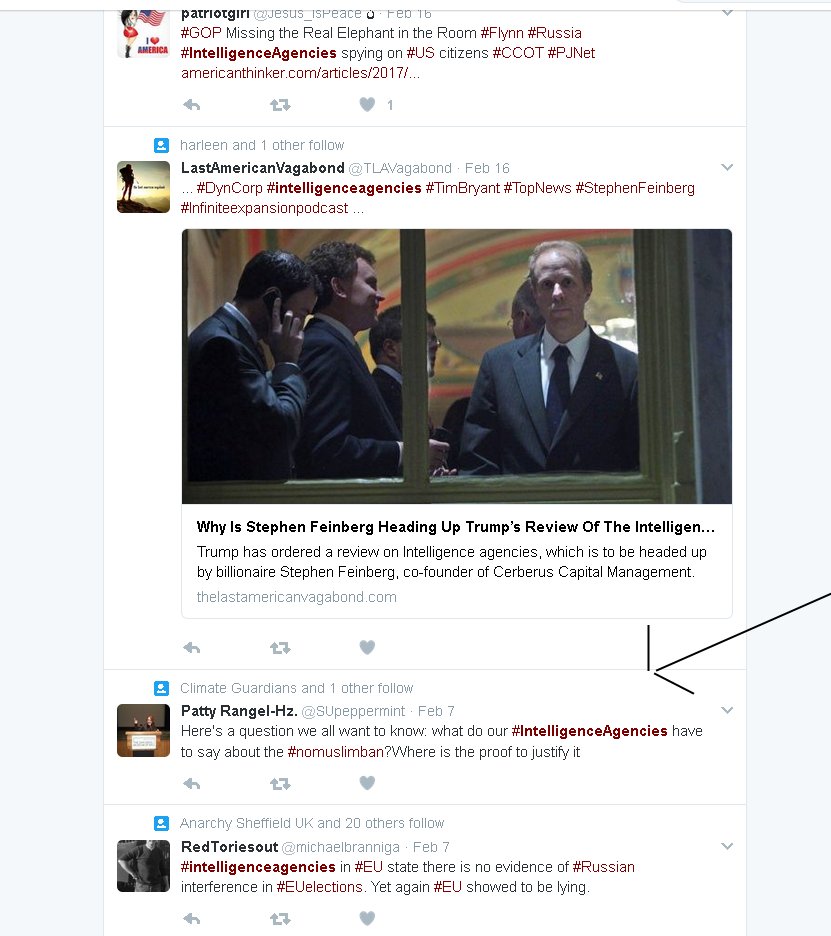
Task: Retweet RedToriesout's tweet
Action: pyautogui.click(x=280, y=919)
